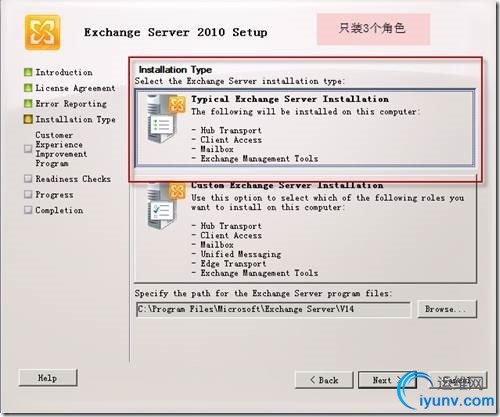The width and height of the screenshot is (500, 417).
Task: Open the Error Reporting step label
Action: [71, 104]
